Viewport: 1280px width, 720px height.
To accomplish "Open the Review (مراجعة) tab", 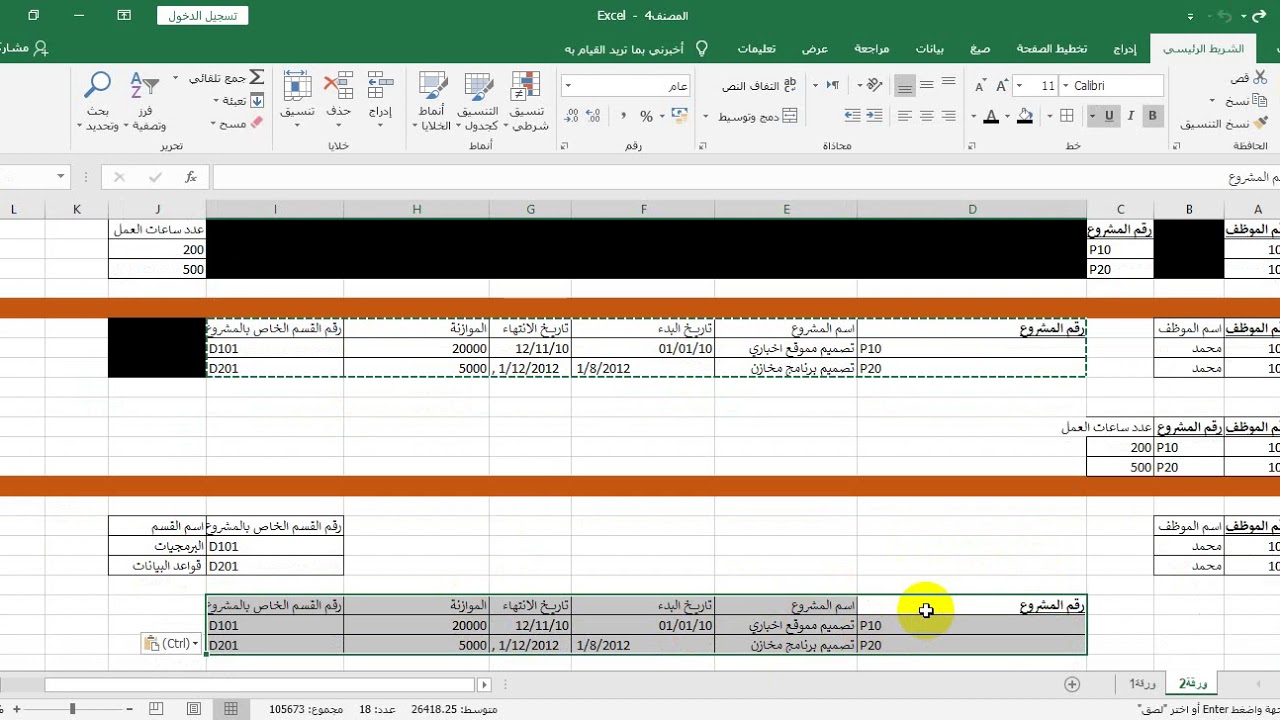I will point(871,48).
